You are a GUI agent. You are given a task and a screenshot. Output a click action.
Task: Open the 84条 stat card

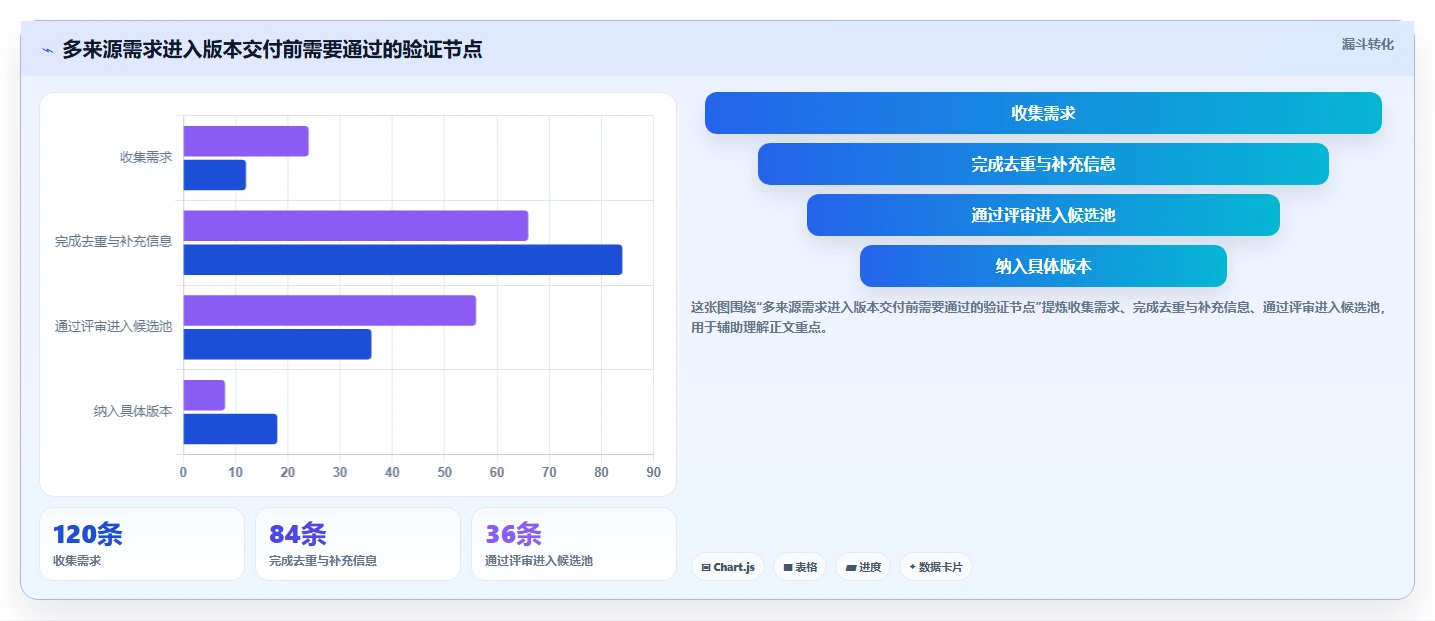click(358, 544)
